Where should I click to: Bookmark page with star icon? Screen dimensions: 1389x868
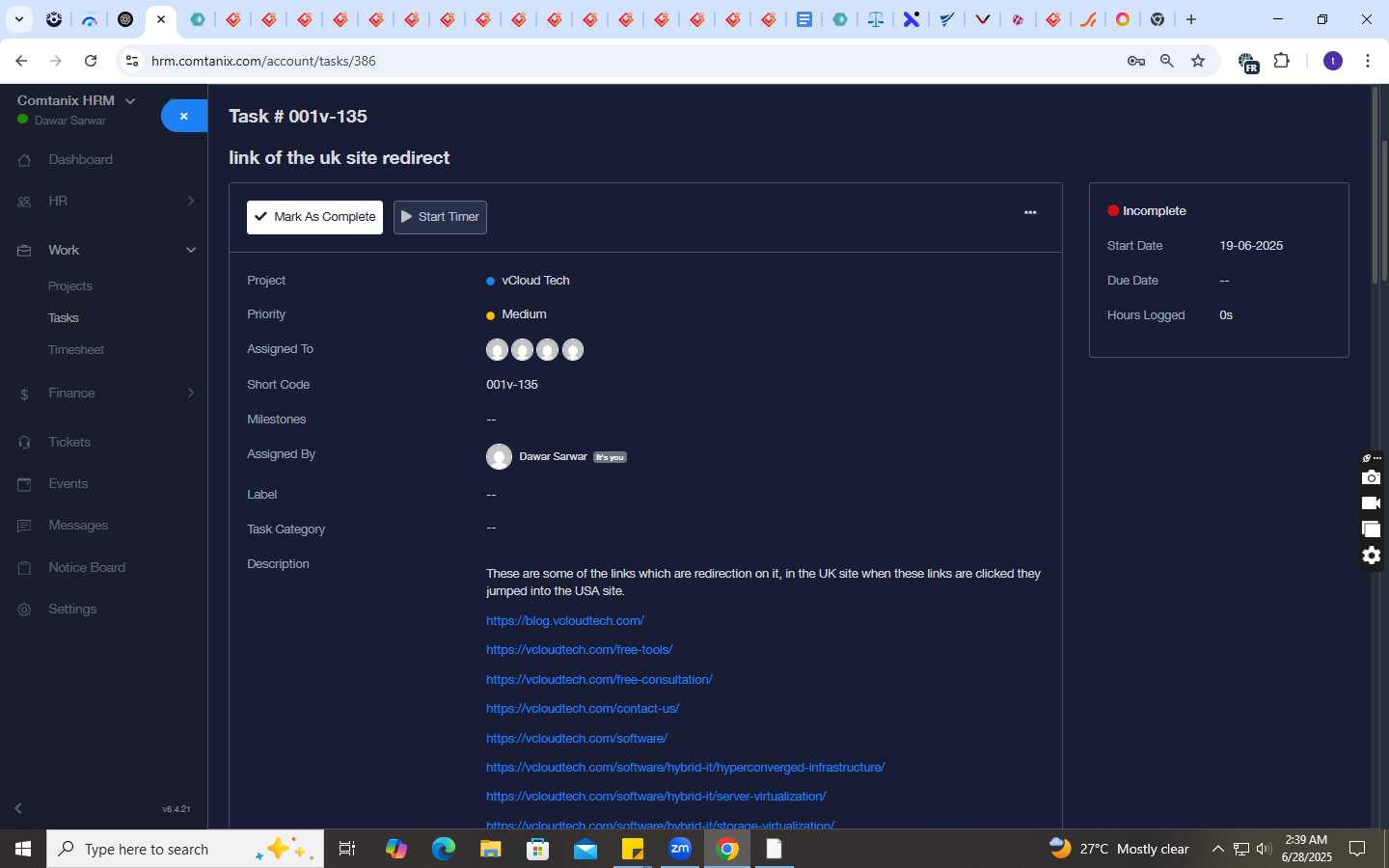(1198, 61)
